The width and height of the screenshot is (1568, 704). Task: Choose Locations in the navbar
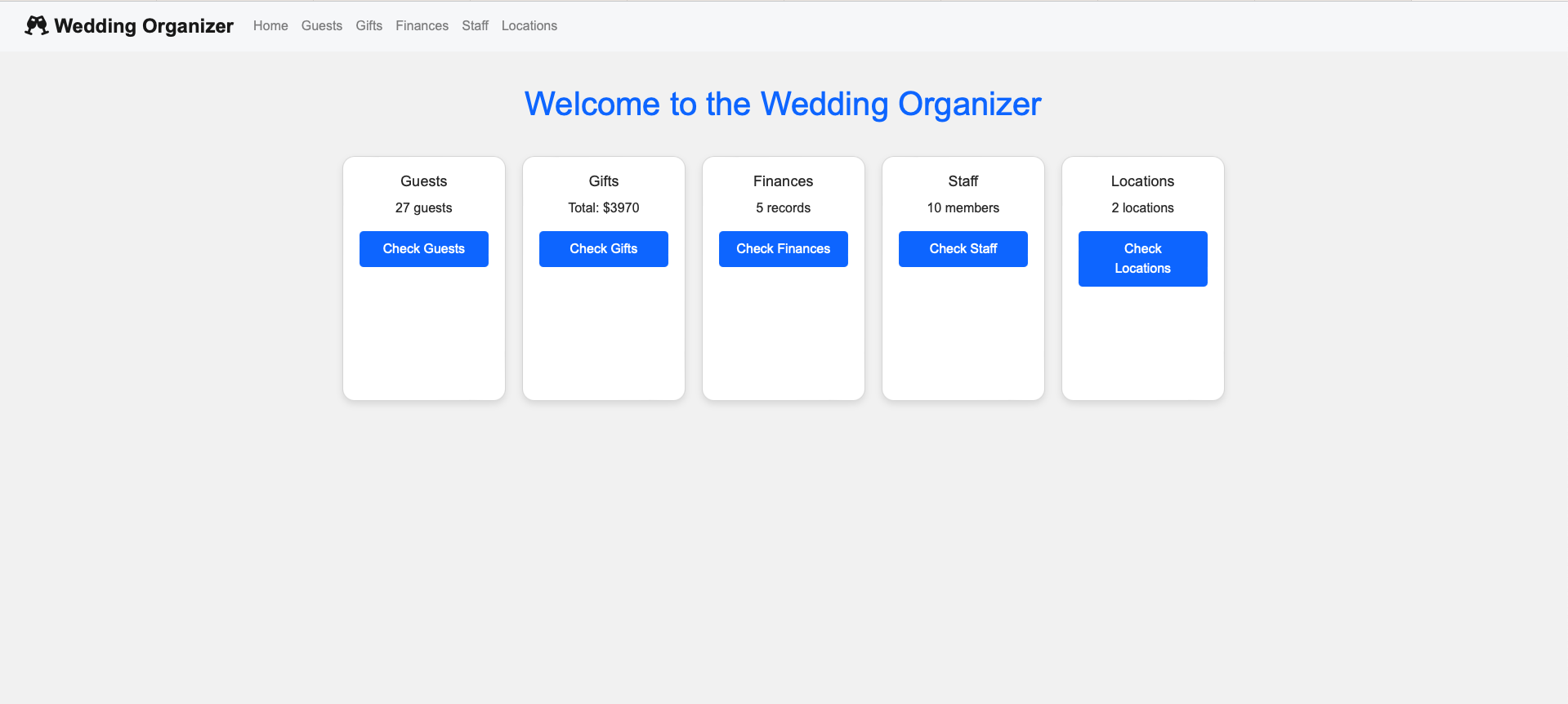coord(529,26)
